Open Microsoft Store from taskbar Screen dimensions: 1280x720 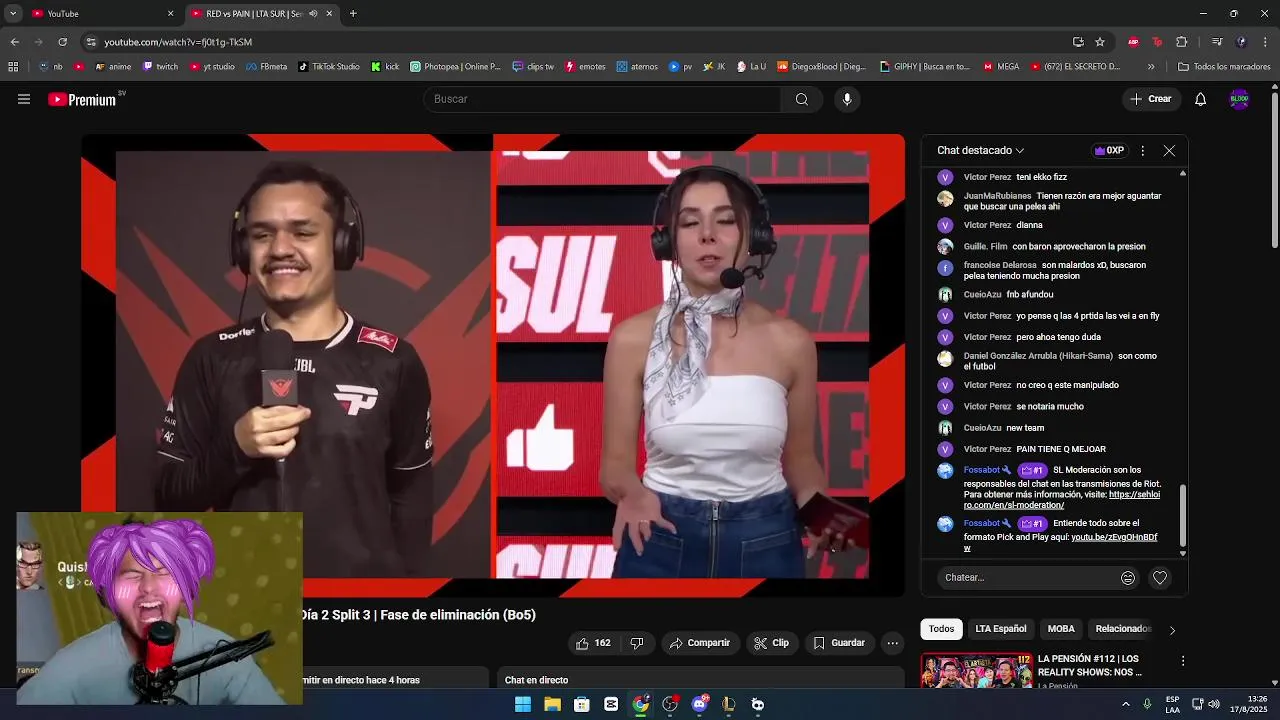coord(582,704)
